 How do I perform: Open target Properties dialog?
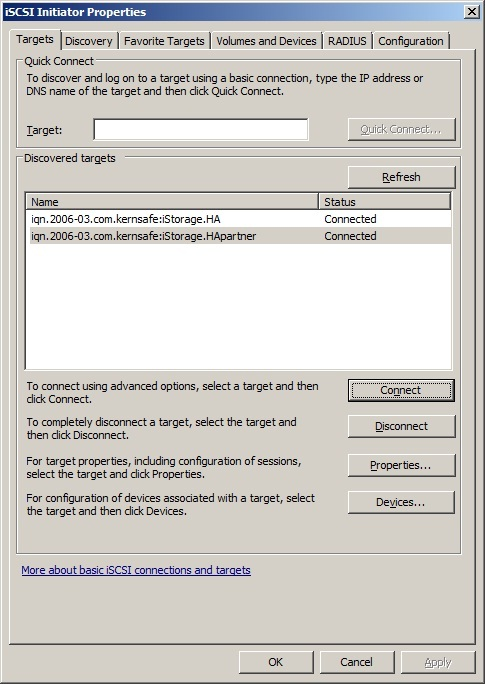point(401,465)
